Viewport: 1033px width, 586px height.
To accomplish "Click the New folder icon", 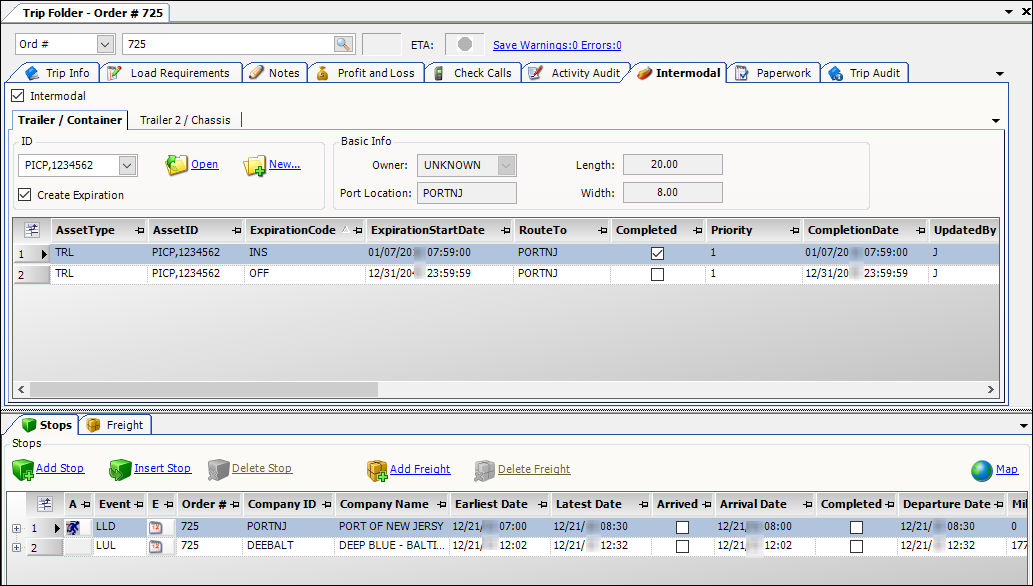I will 254,165.
